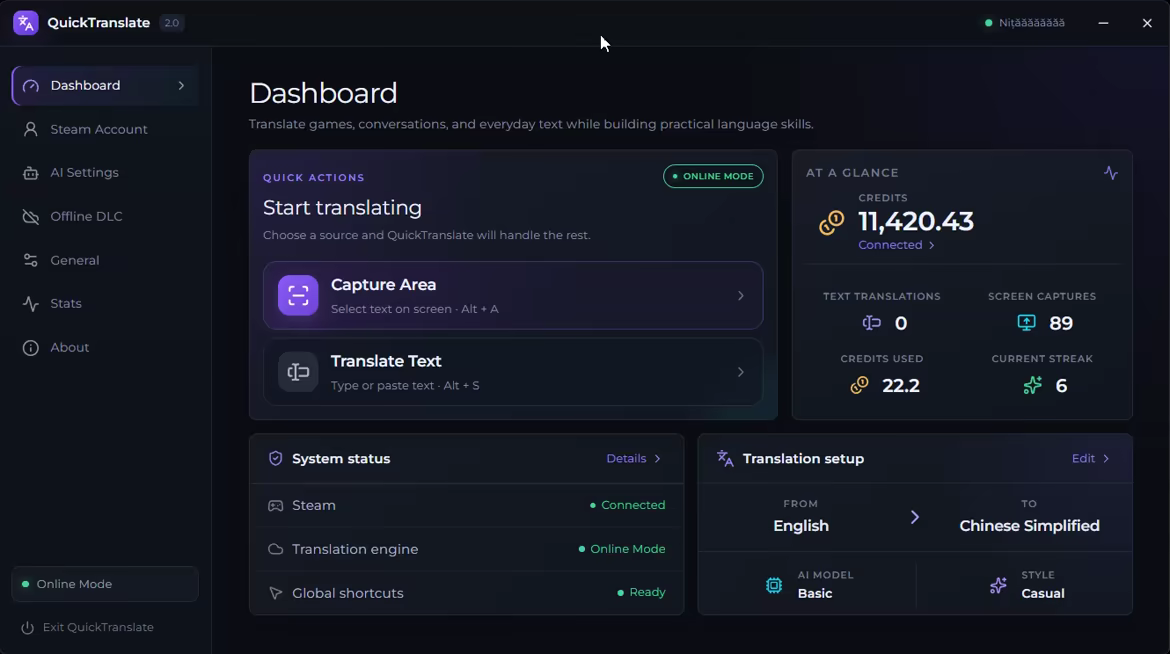Screen dimensions: 1170x654
Task: Open the Steam Account menu item
Action: coord(104,129)
